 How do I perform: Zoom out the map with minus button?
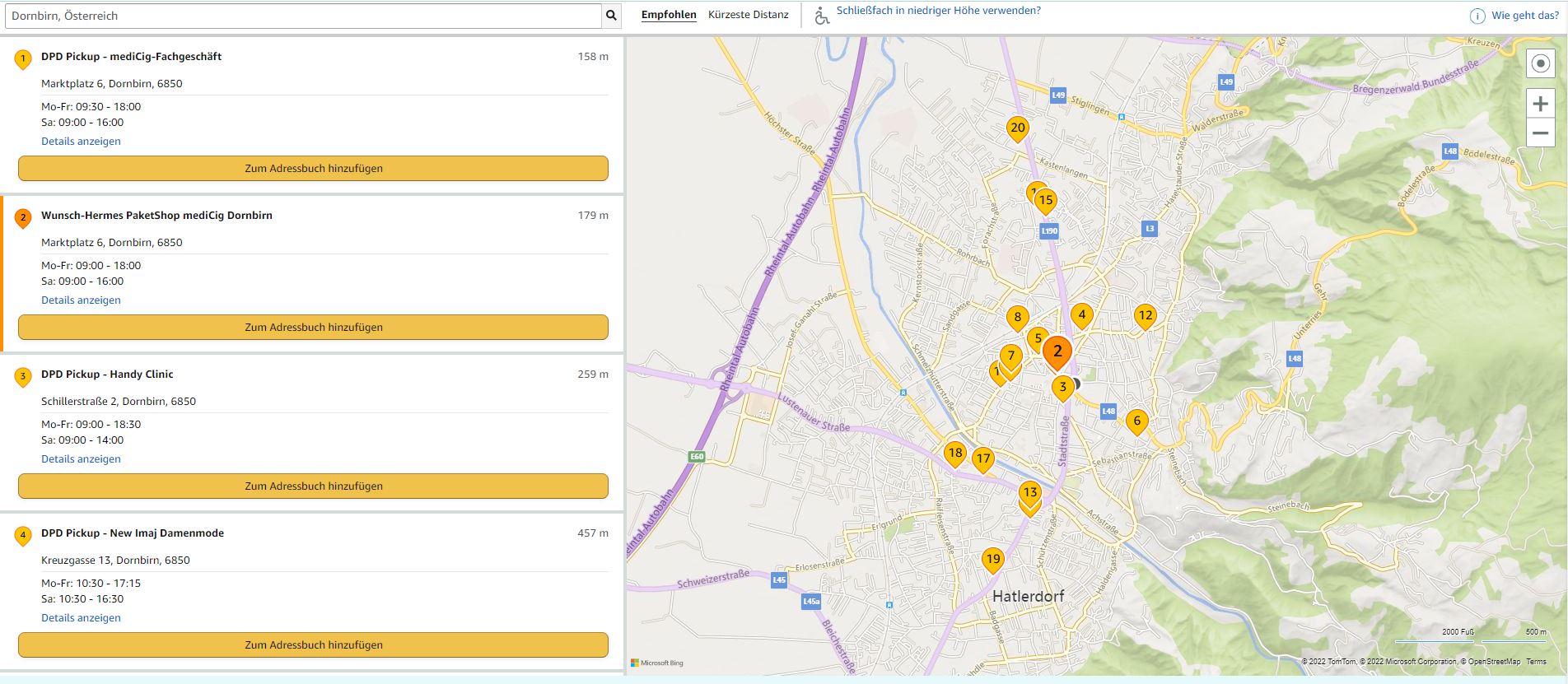1540,133
